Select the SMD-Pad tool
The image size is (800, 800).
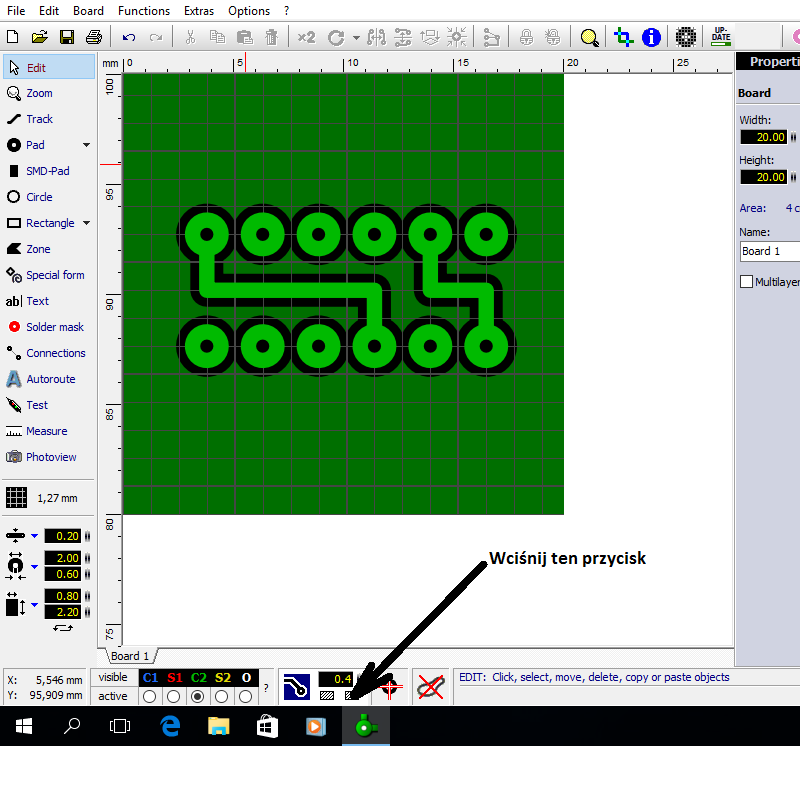click(x=47, y=171)
